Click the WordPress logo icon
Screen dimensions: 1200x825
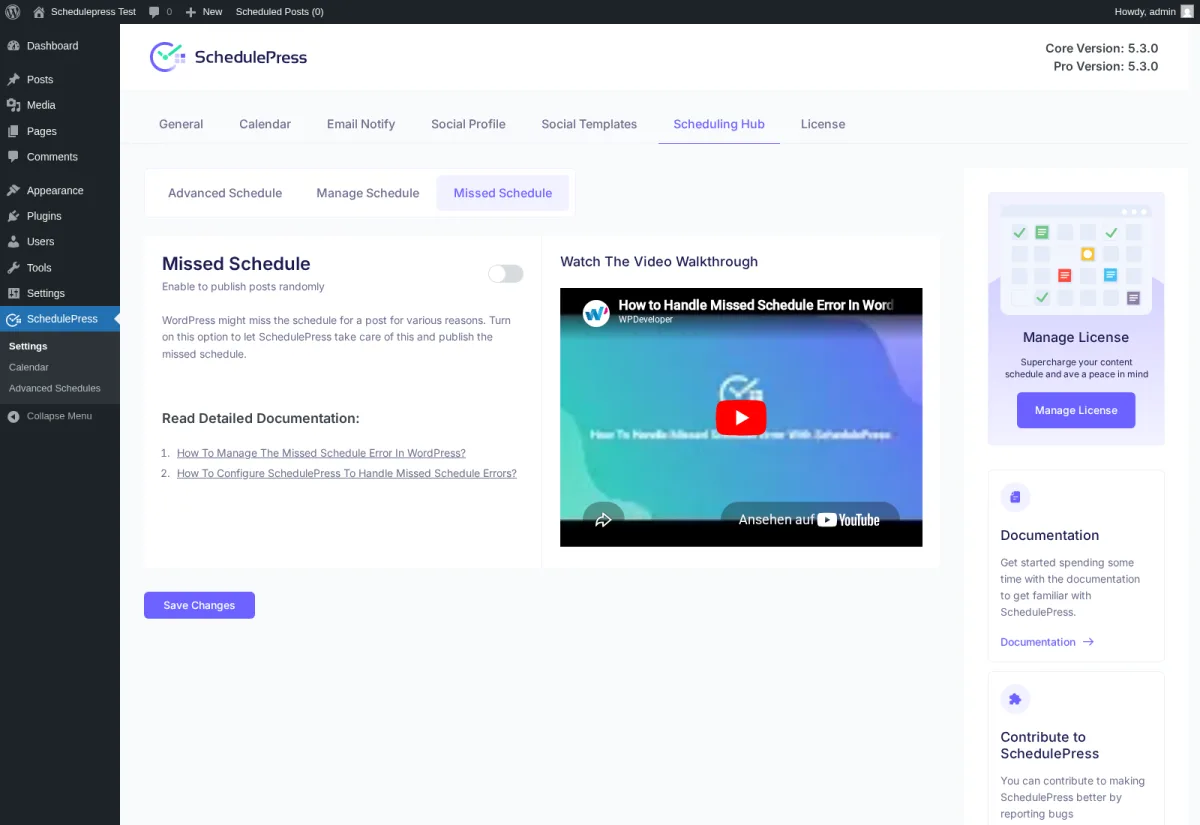click(x=13, y=12)
